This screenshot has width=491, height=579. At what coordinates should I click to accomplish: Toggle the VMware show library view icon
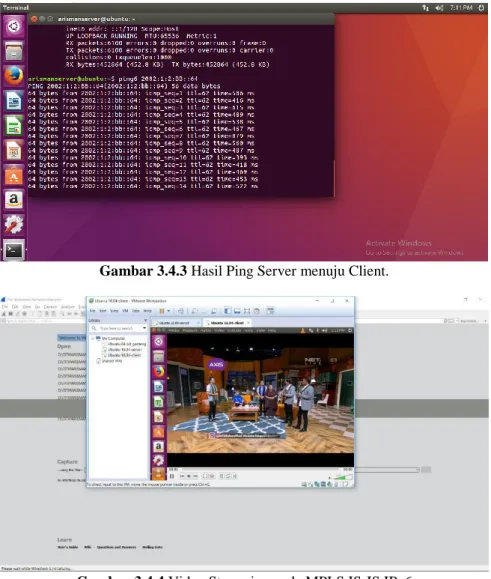click(227, 311)
